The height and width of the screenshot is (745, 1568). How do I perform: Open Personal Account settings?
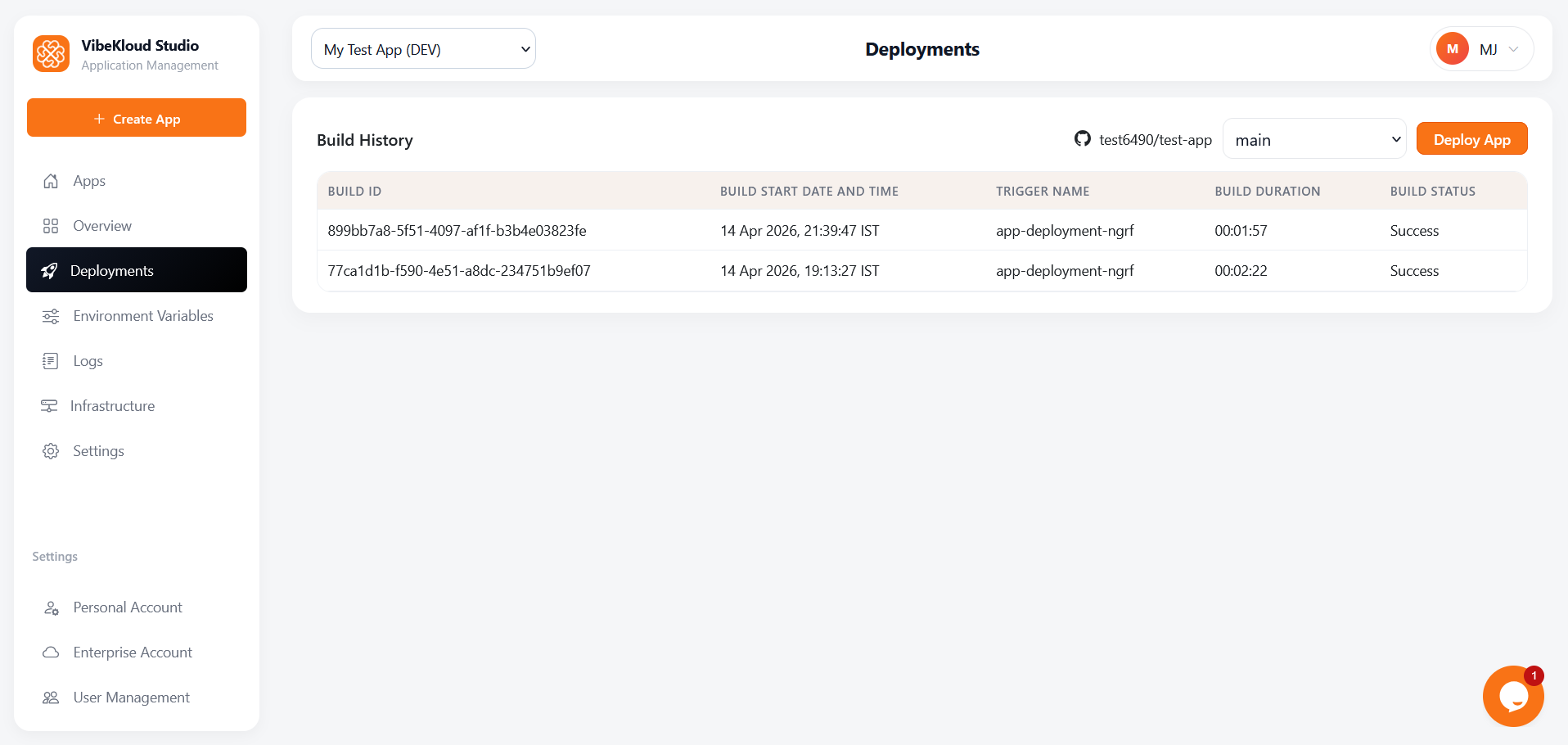pos(128,607)
